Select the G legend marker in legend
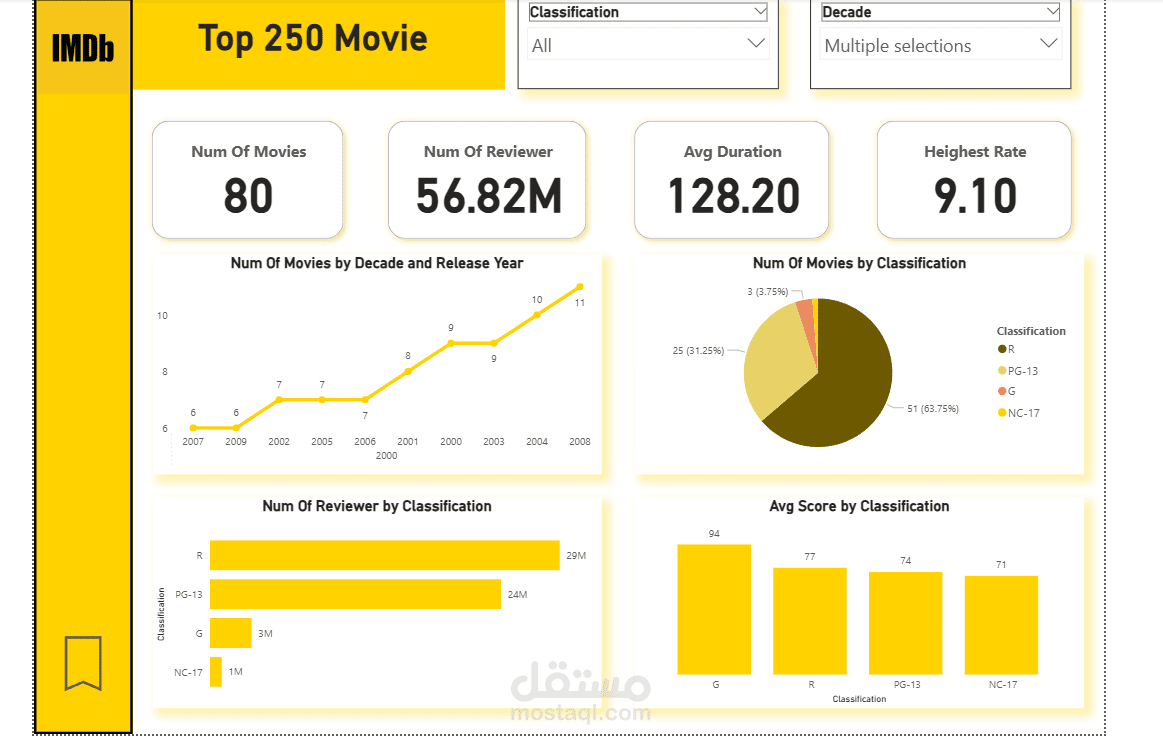Image resolution: width=1163 pixels, height=740 pixels. 1002,391
